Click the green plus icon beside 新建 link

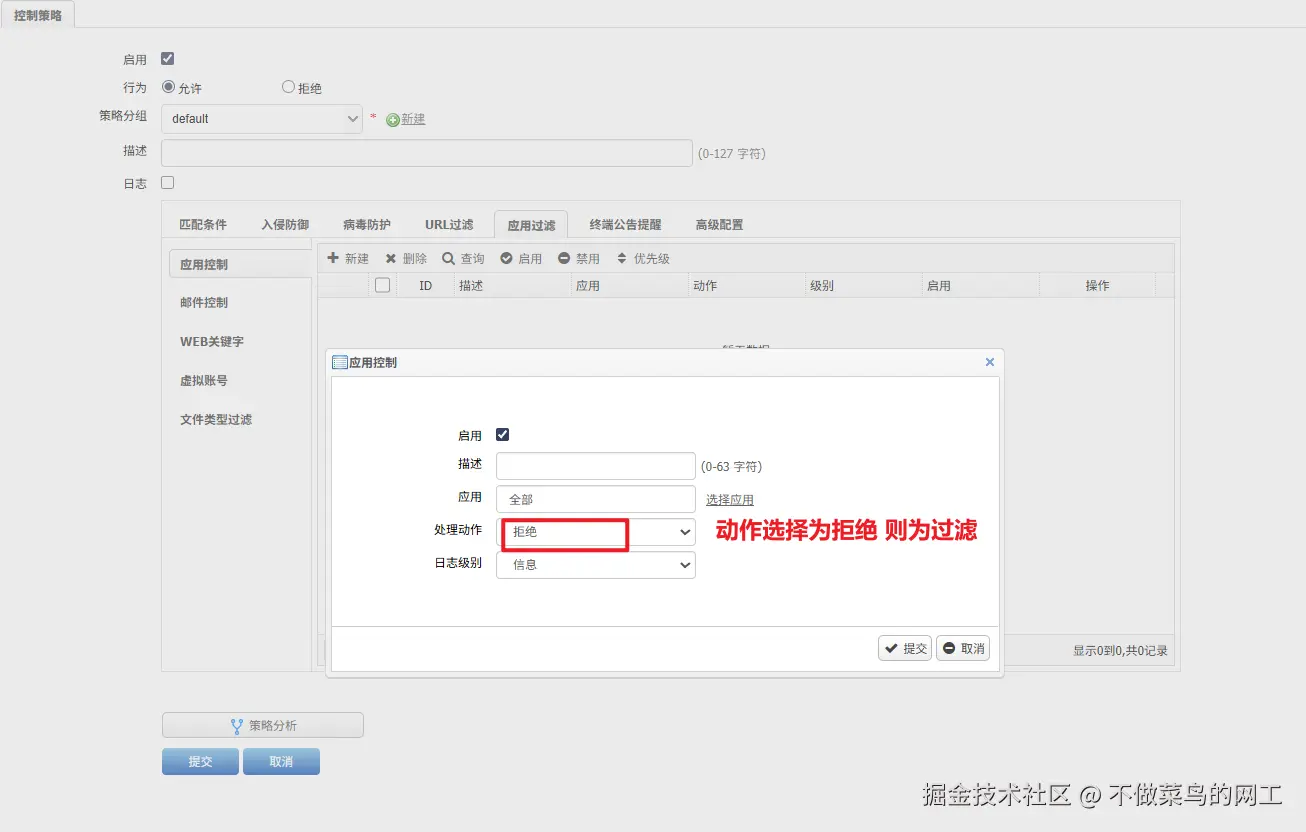(x=393, y=120)
